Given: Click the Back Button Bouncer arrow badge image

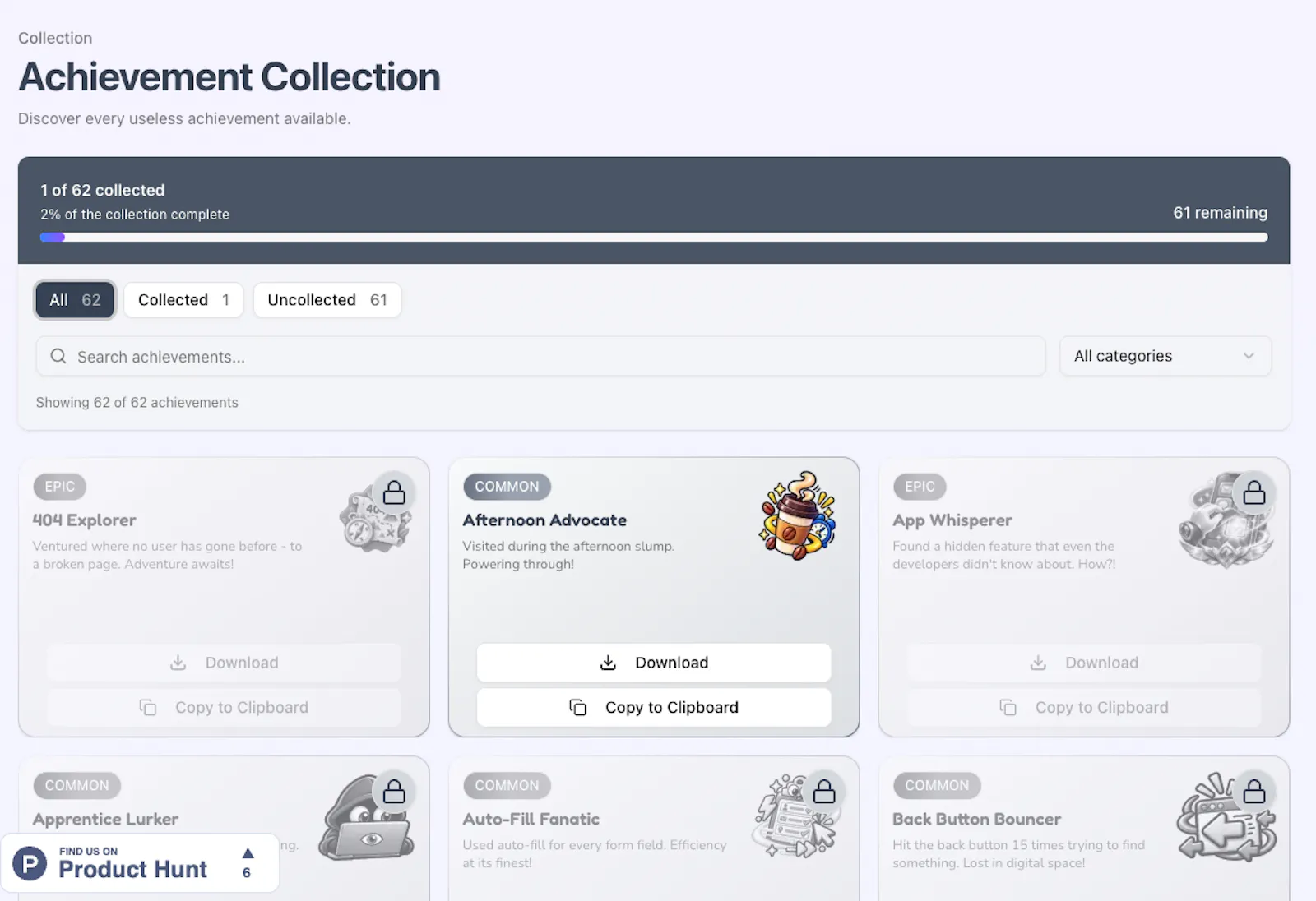Looking at the screenshot, I should 1226,817.
